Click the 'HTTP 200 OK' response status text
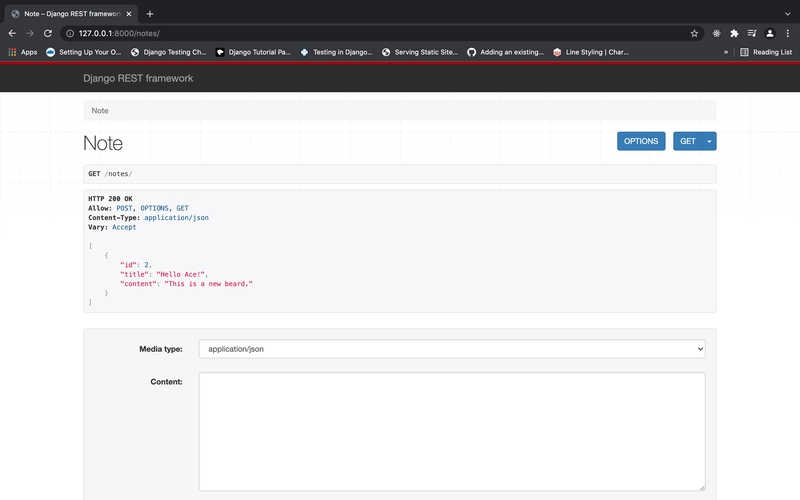Image resolution: width=800 pixels, height=500 pixels. point(110,198)
